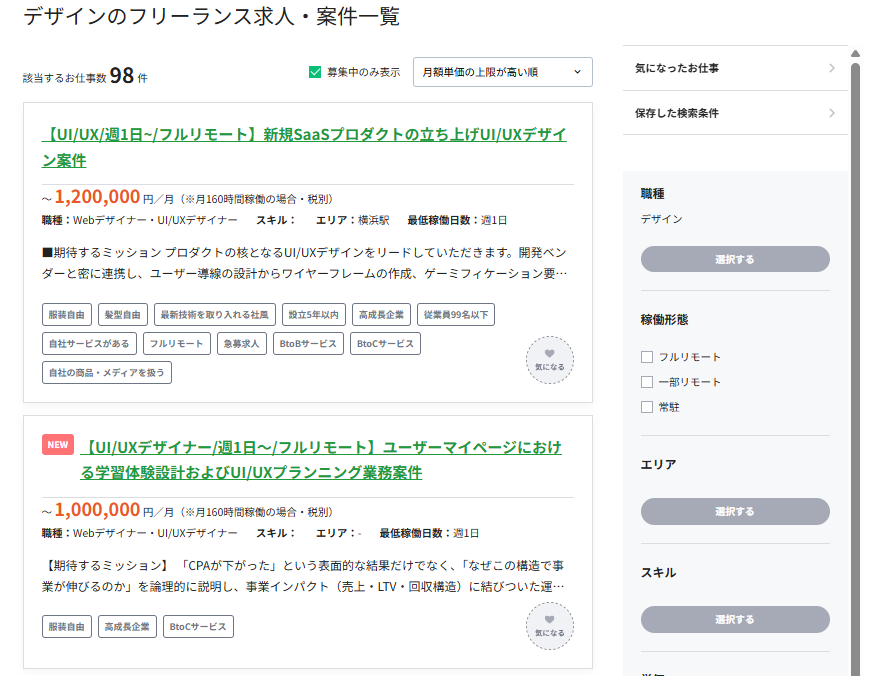This screenshot has width=880, height=676.
Task: Click the scrollbar up arrow
Action: click(x=855, y=54)
